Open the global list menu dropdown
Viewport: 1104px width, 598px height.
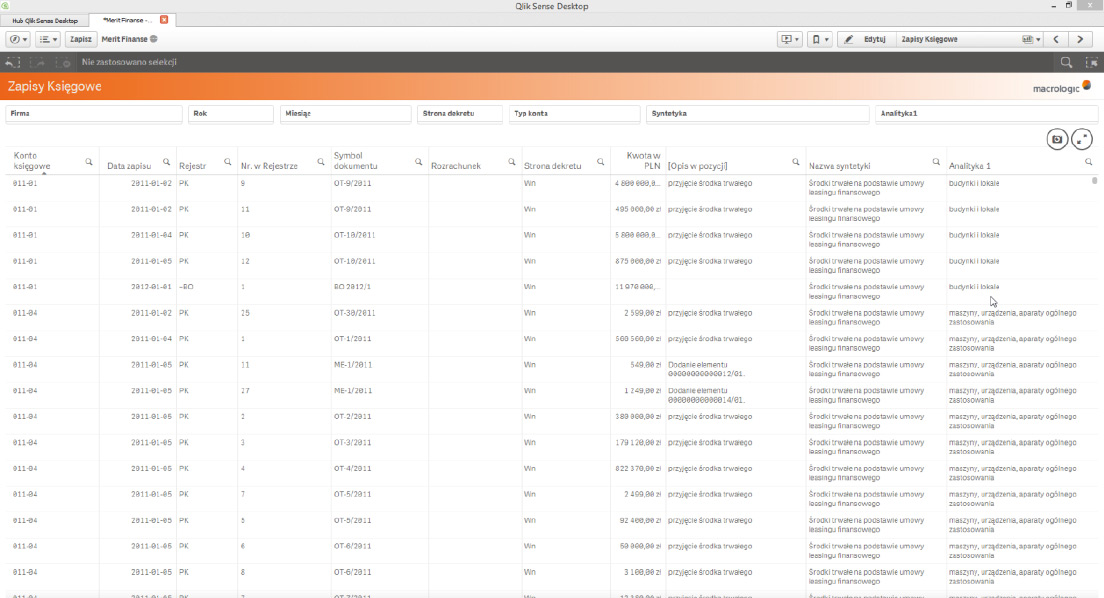(47, 39)
